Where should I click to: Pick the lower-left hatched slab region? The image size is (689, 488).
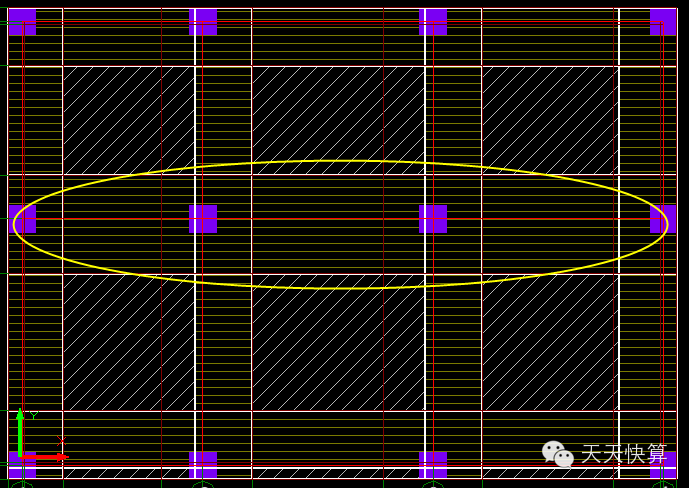(x=129, y=343)
